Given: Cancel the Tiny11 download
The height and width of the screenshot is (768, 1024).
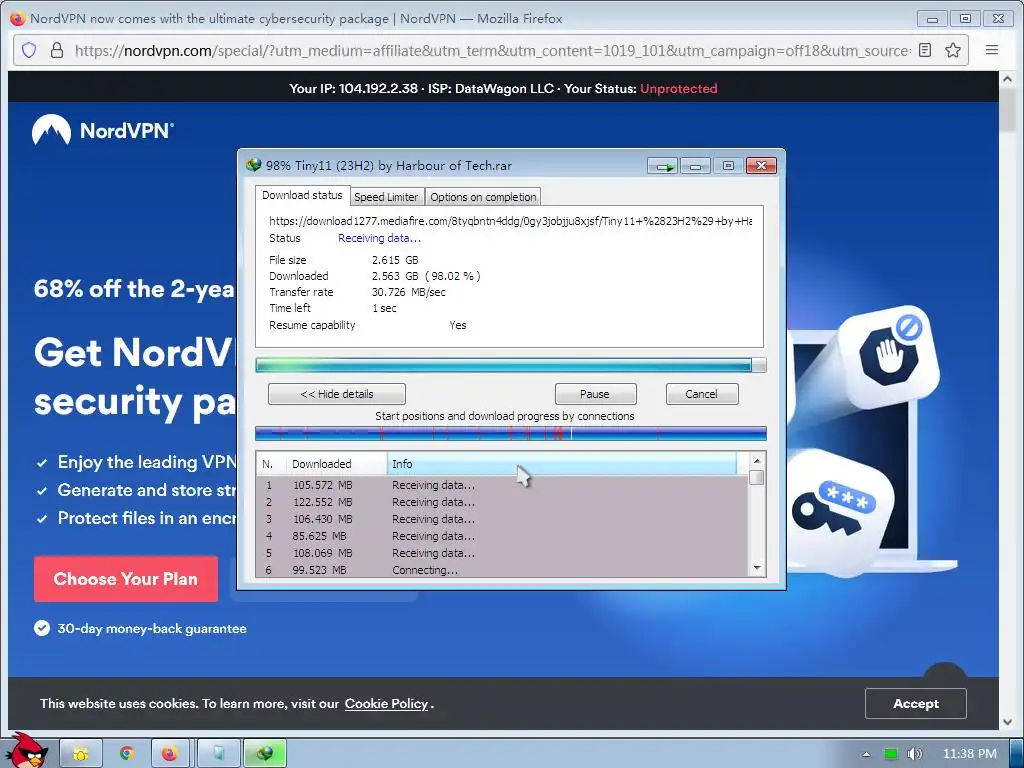Looking at the screenshot, I should coord(701,394).
